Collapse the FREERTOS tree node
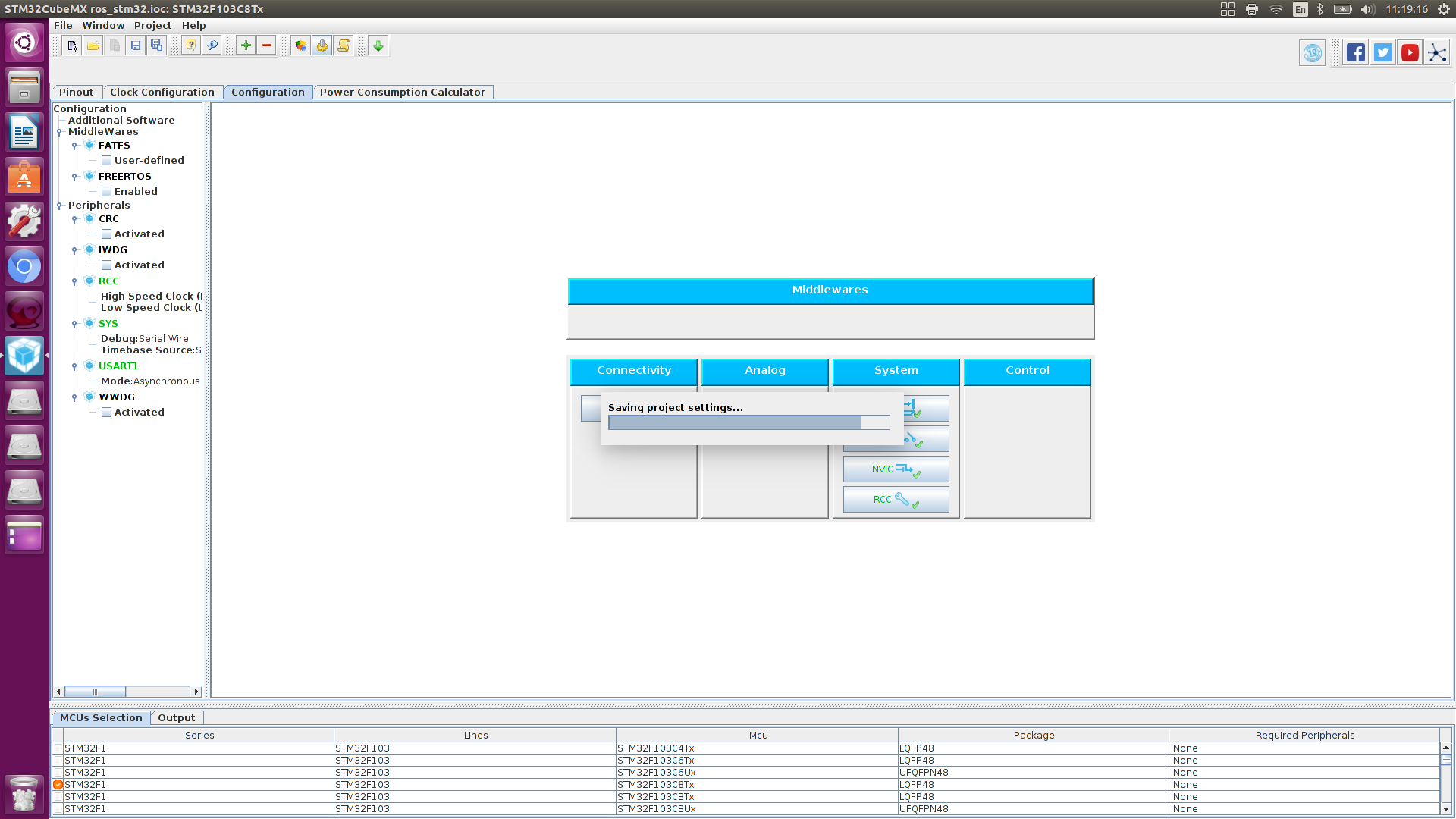 (74, 177)
